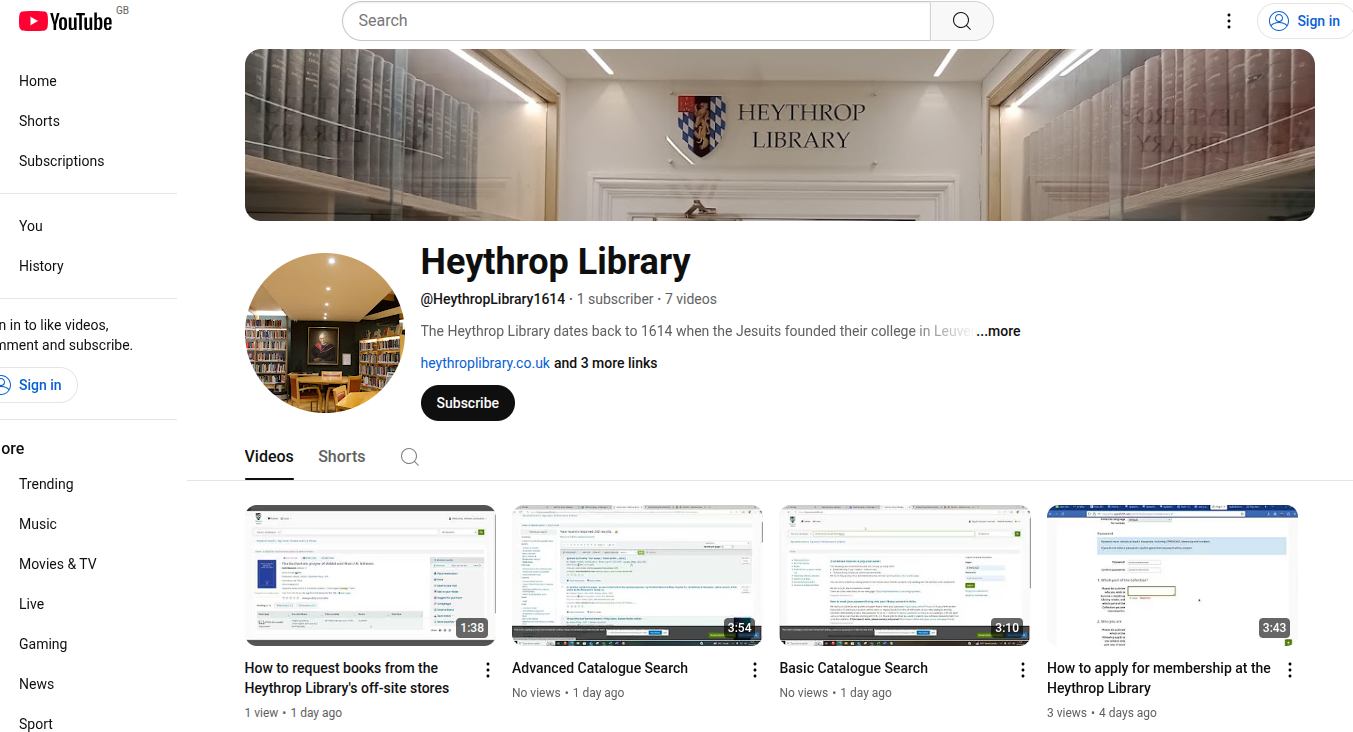This screenshot has width=1353, height=732.
Task: Open options menu for Advanced Catalogue Search video
Action: (x=754, y=669)
